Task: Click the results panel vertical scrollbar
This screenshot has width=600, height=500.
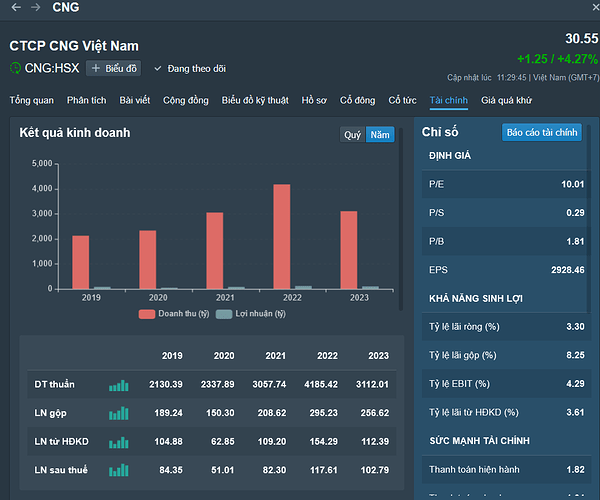Action: [401, 219]
